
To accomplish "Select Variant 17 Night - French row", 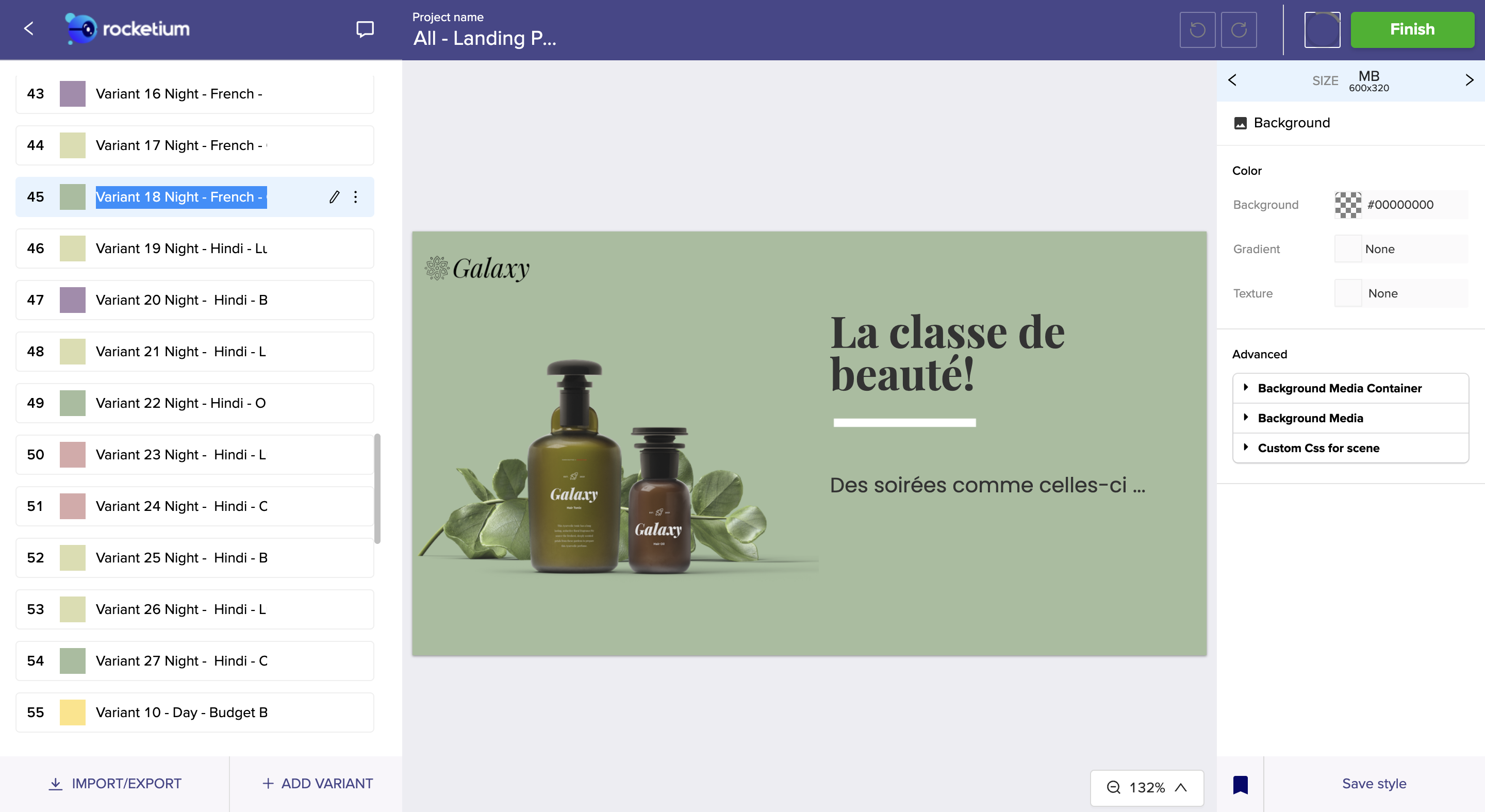I will [x=195, y=145].
